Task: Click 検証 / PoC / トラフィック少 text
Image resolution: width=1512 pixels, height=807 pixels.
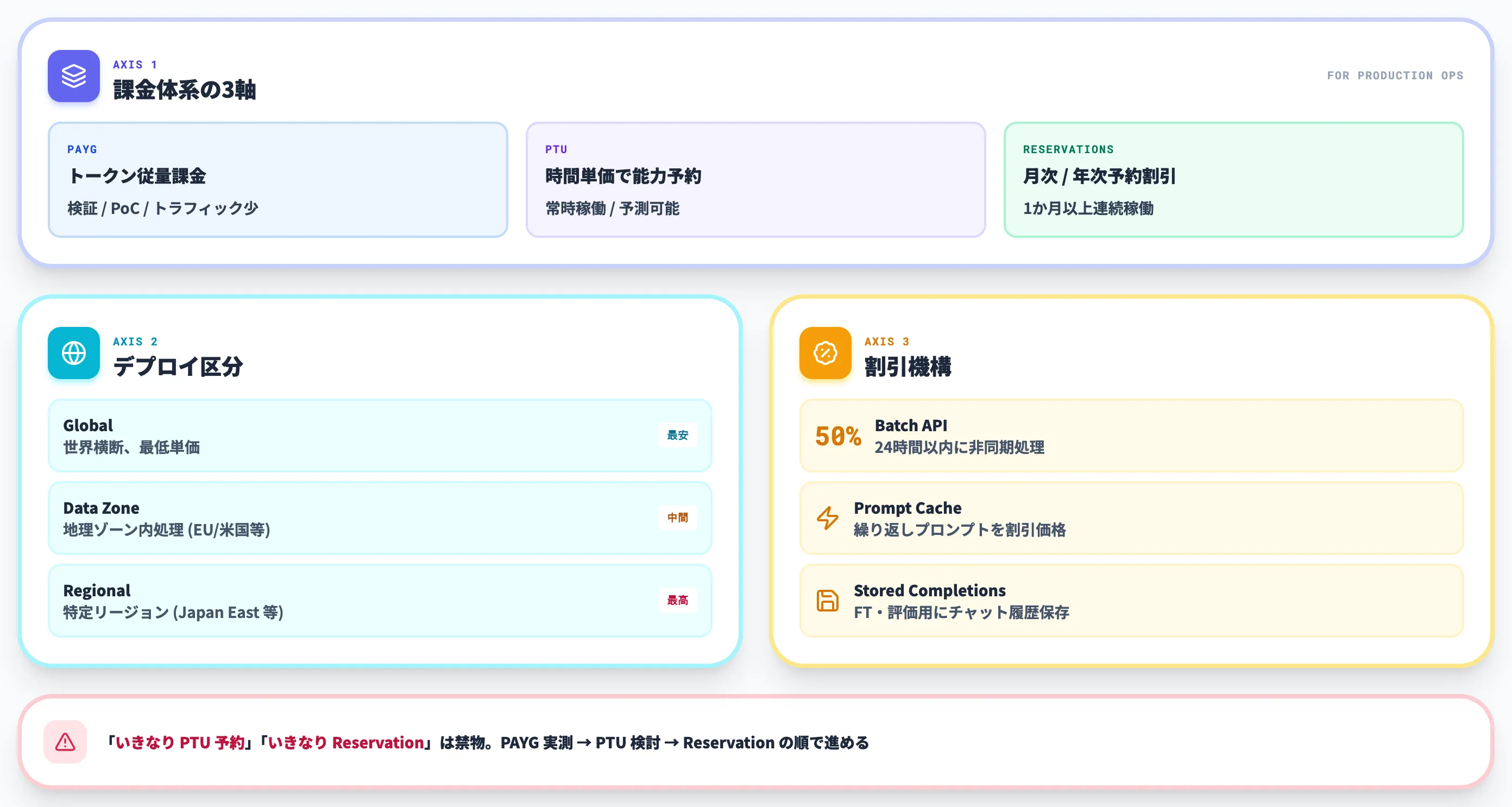Action: coord(162,209)
